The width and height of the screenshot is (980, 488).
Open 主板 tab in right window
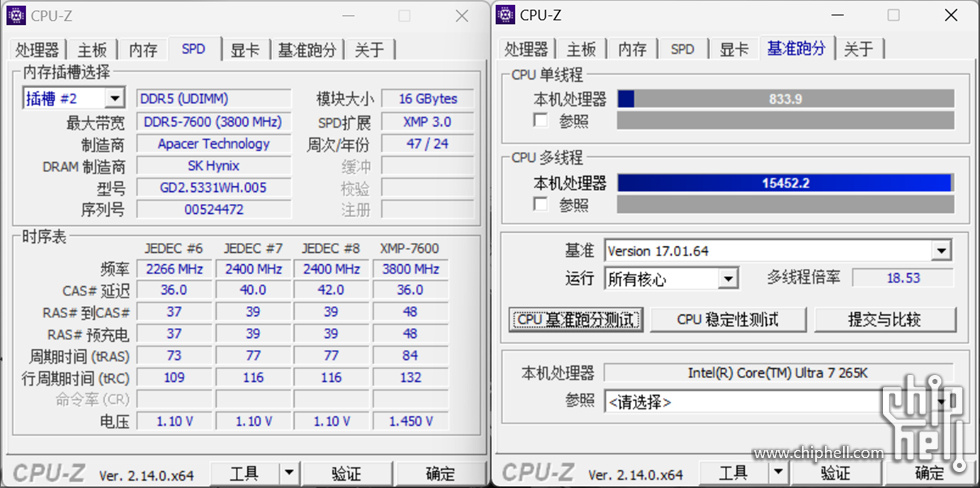pyautogui.click(x=581, y=49)
